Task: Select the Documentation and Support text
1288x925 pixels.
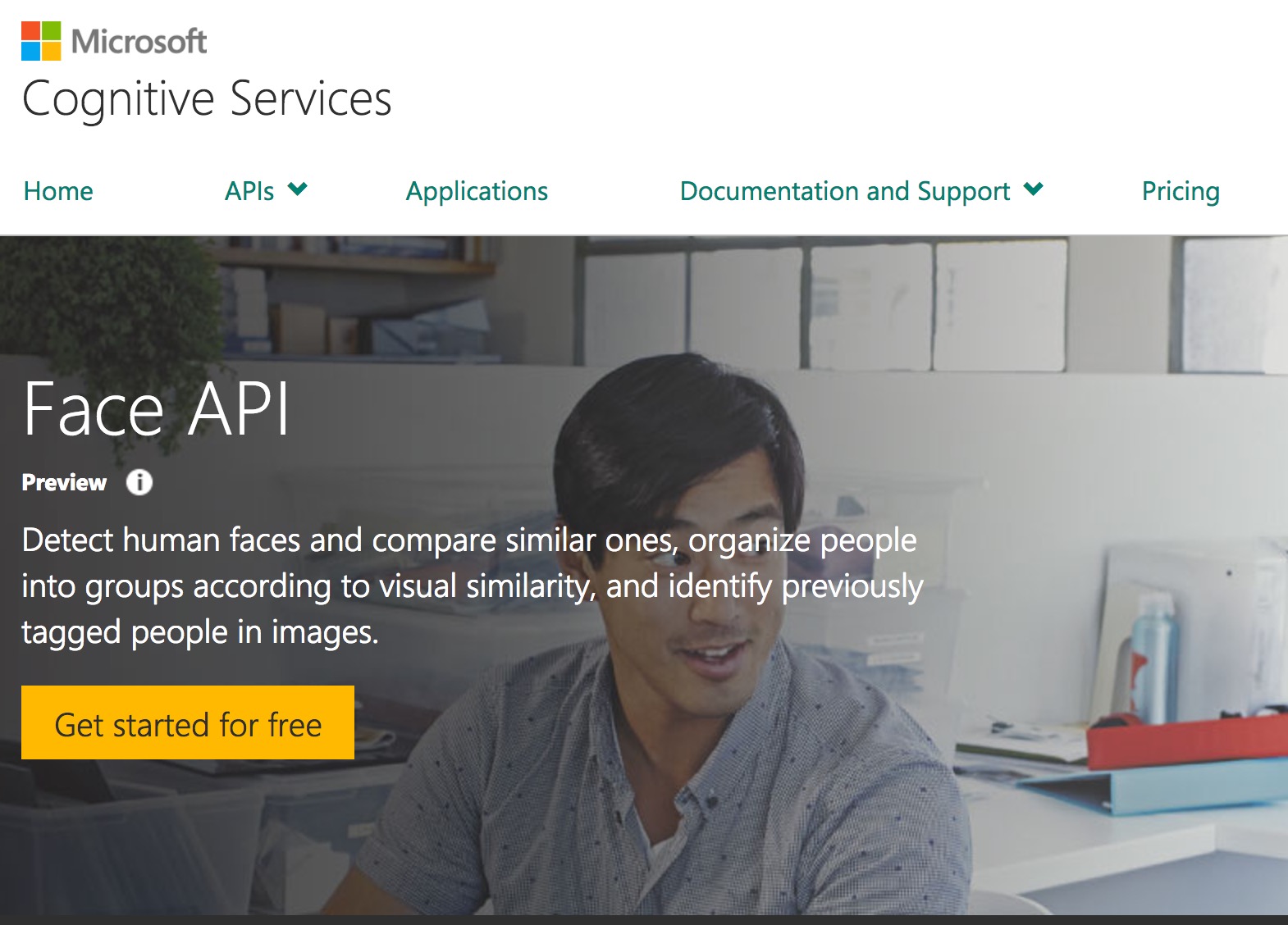Action: tap(844, 191)
